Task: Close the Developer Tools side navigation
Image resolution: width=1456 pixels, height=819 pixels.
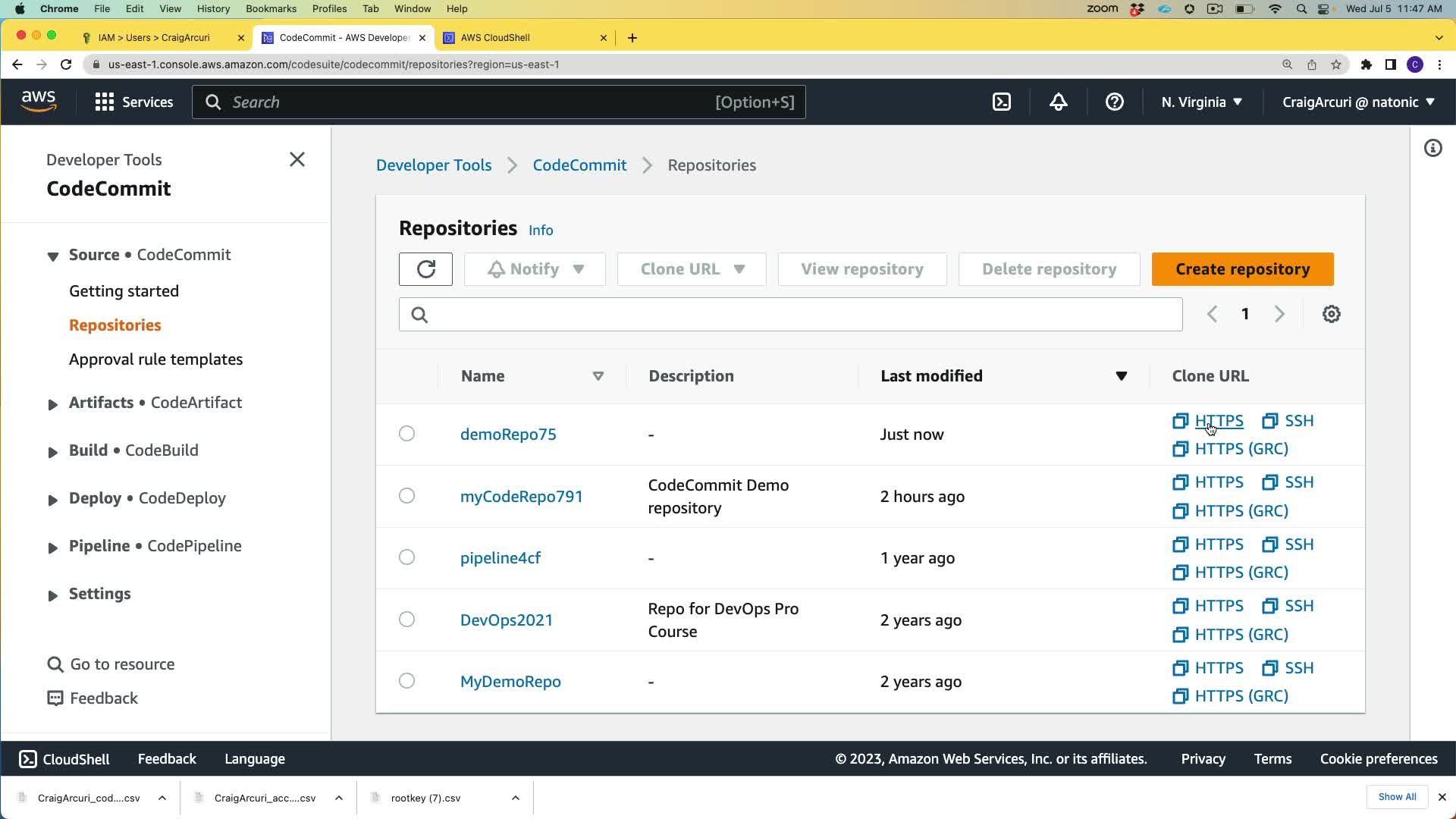Action: (x=297, y=159)
